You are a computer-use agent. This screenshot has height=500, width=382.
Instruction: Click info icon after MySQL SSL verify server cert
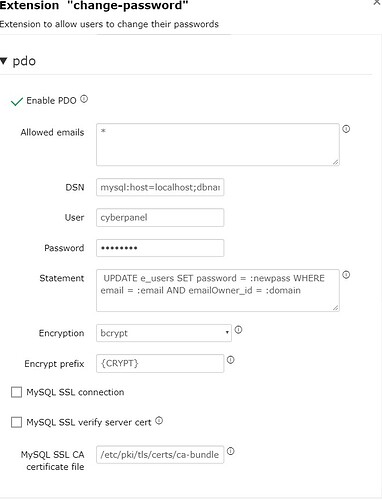point(159,421)
